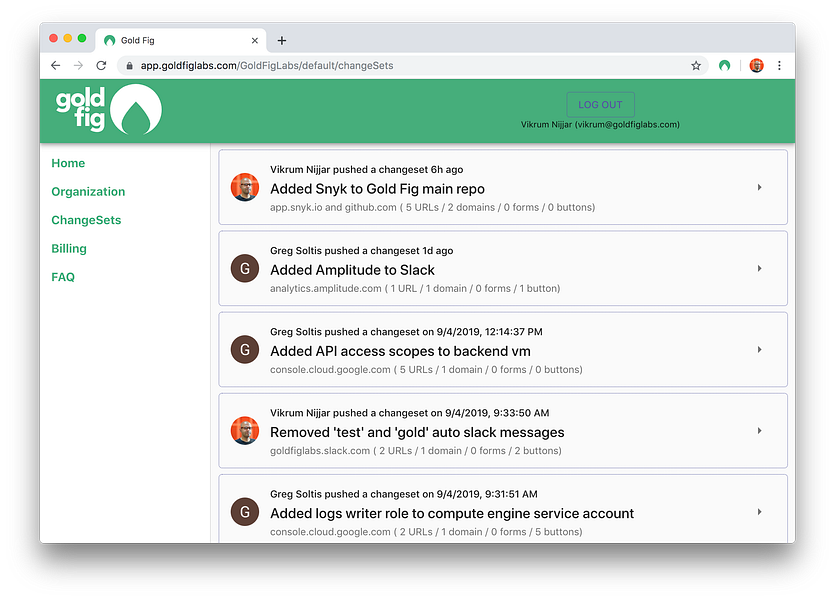The height and width of the screenshot is (600, 835).
Task: Expand the Added Amplitude to Slack arrow
Action: pyautogui.click(x=759, y=268)
